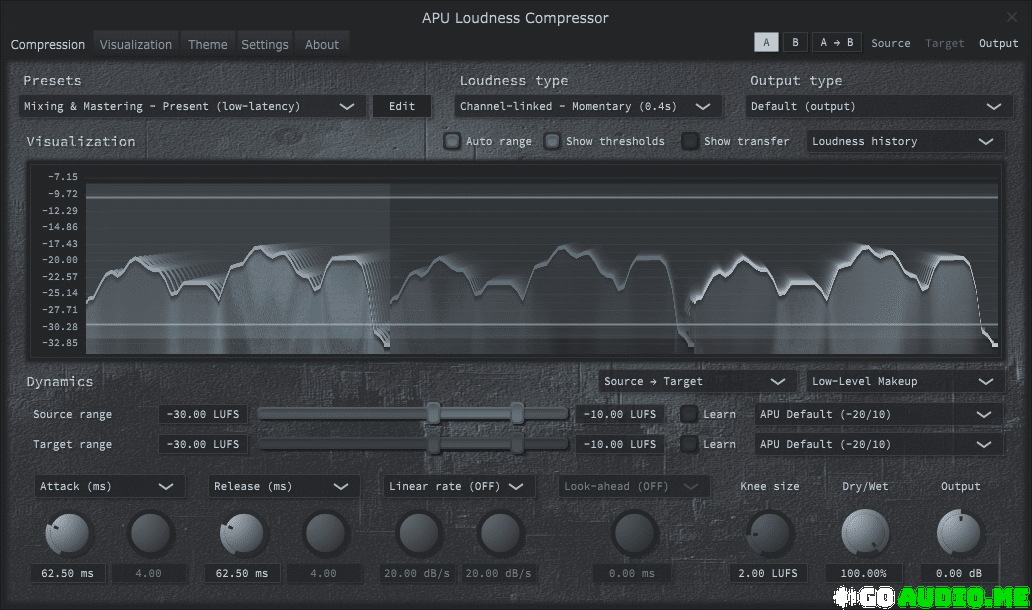Open Source range APU Default preset dropdown

[878, 414]
